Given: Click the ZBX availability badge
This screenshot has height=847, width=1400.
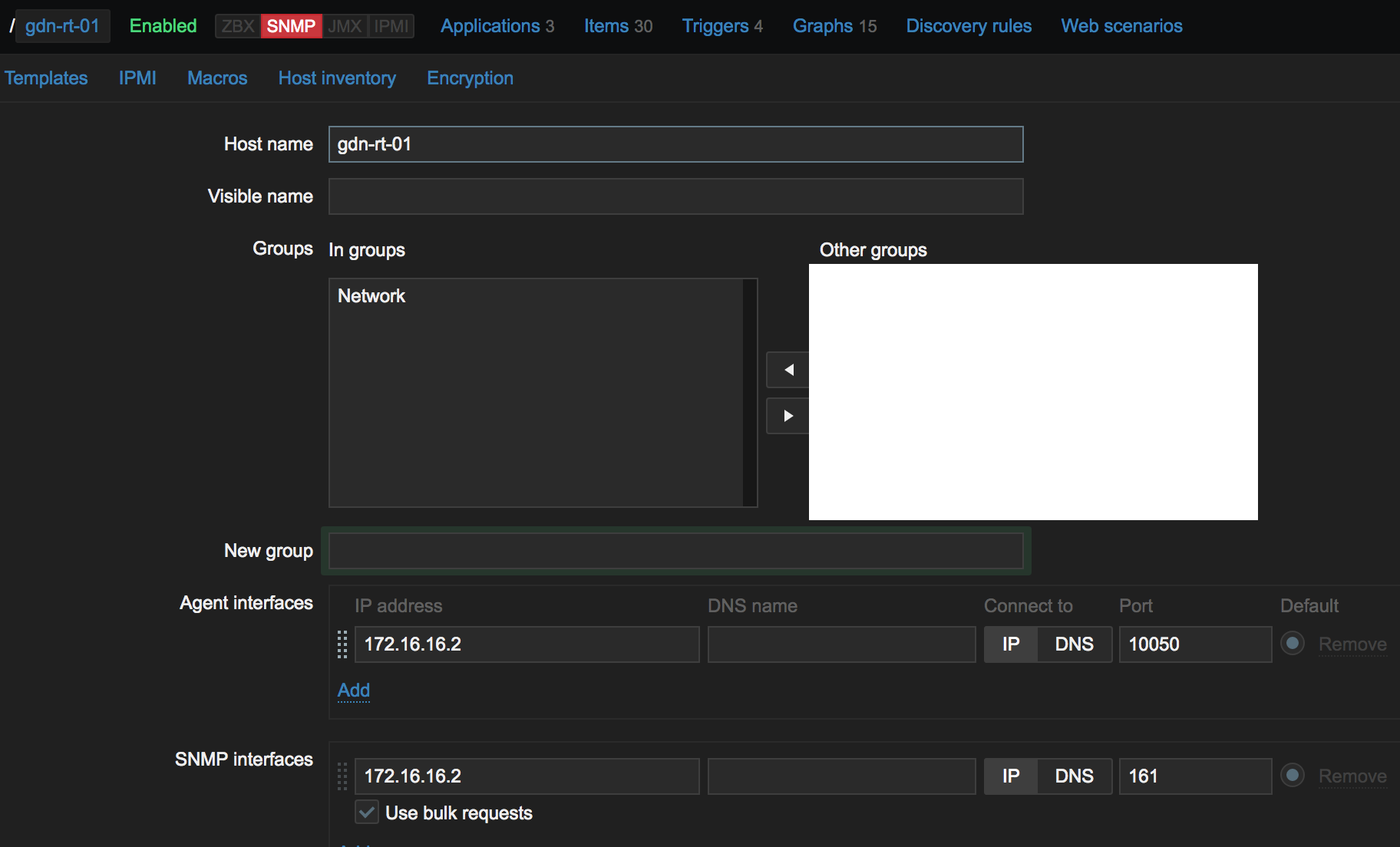Looking at the screenshot, I should click(238, 26).
